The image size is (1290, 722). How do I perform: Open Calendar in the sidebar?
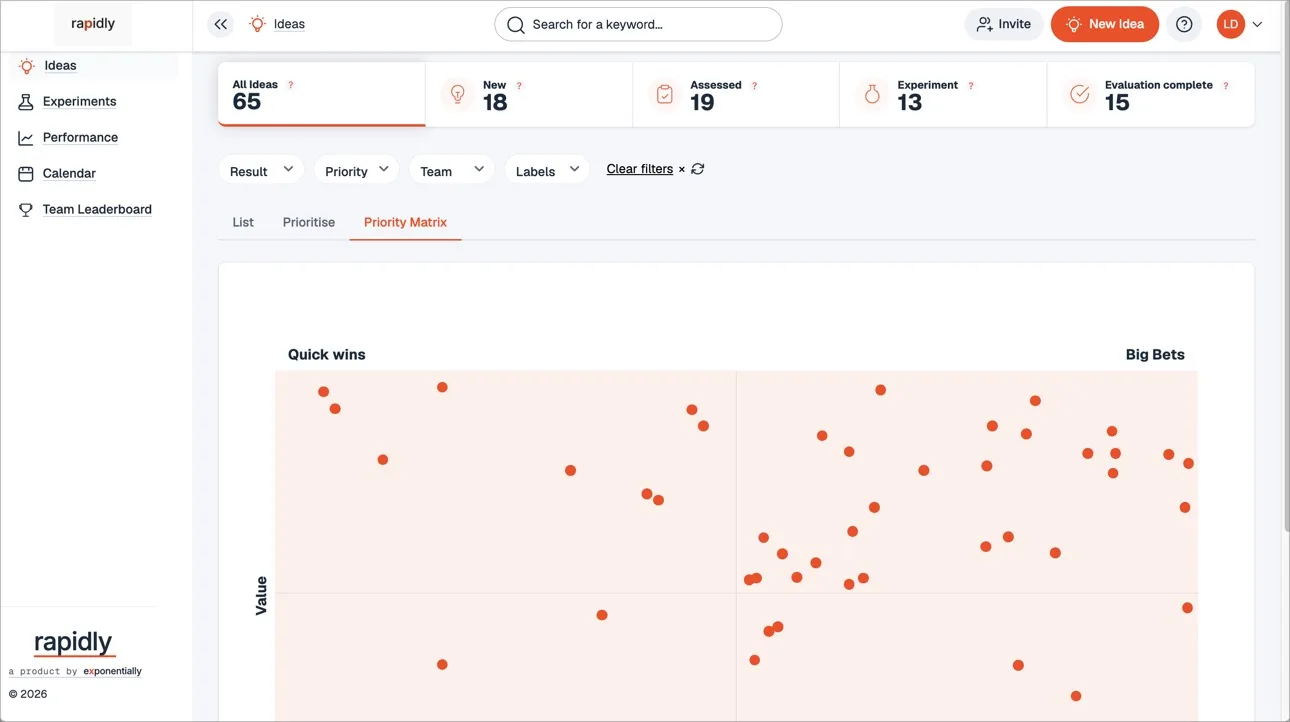click(x=69, y=174)
